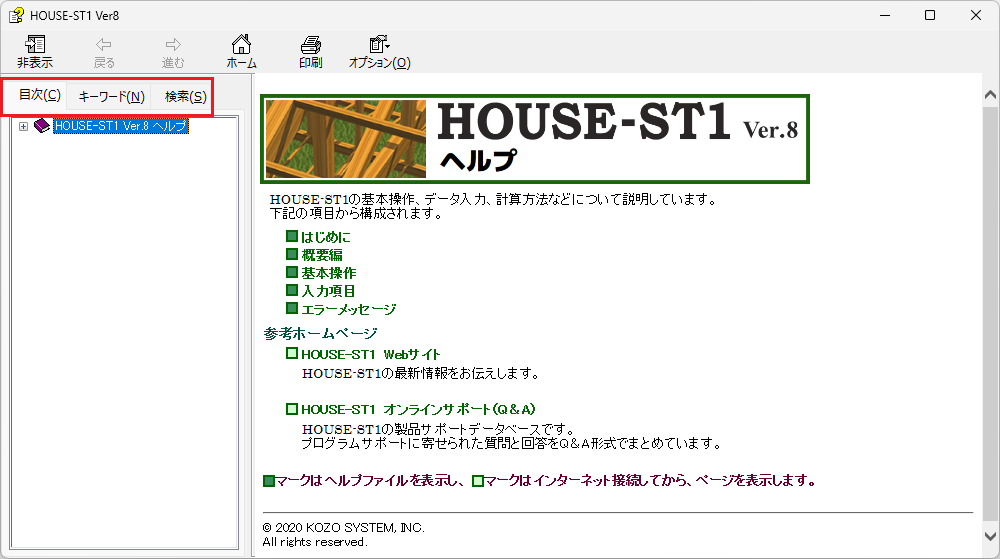
Task: Open the エラーメッセージ help link
Action: point(348,309)
